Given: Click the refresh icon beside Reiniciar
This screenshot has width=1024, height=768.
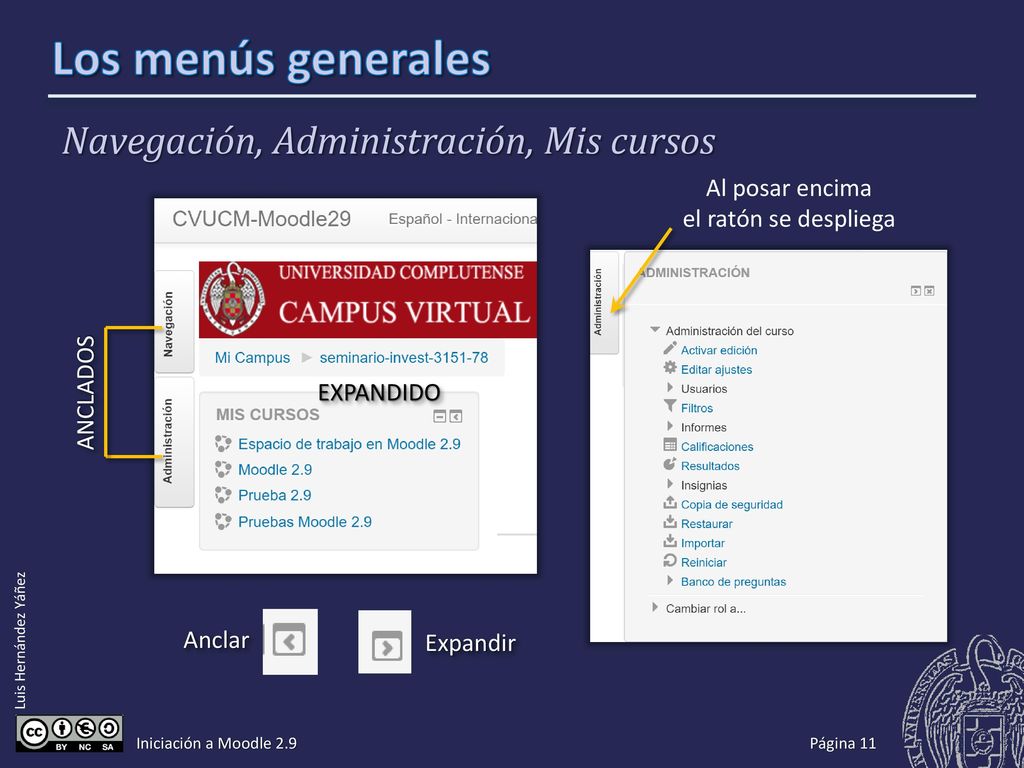Looking at the screenshot, I should pyautogui.click(x=670, y=560).
